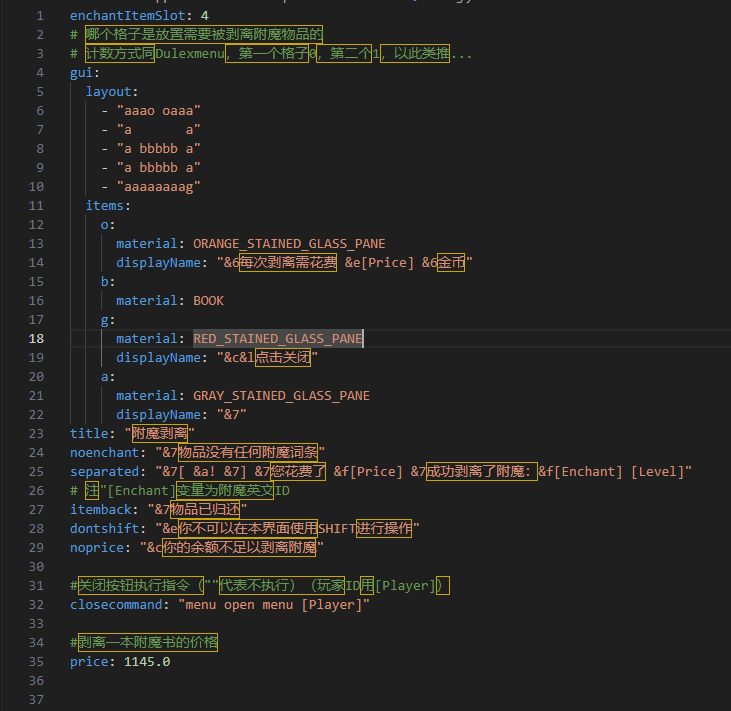Click line number 30 in gutter

pyautogui.click(x=36, y=566)
